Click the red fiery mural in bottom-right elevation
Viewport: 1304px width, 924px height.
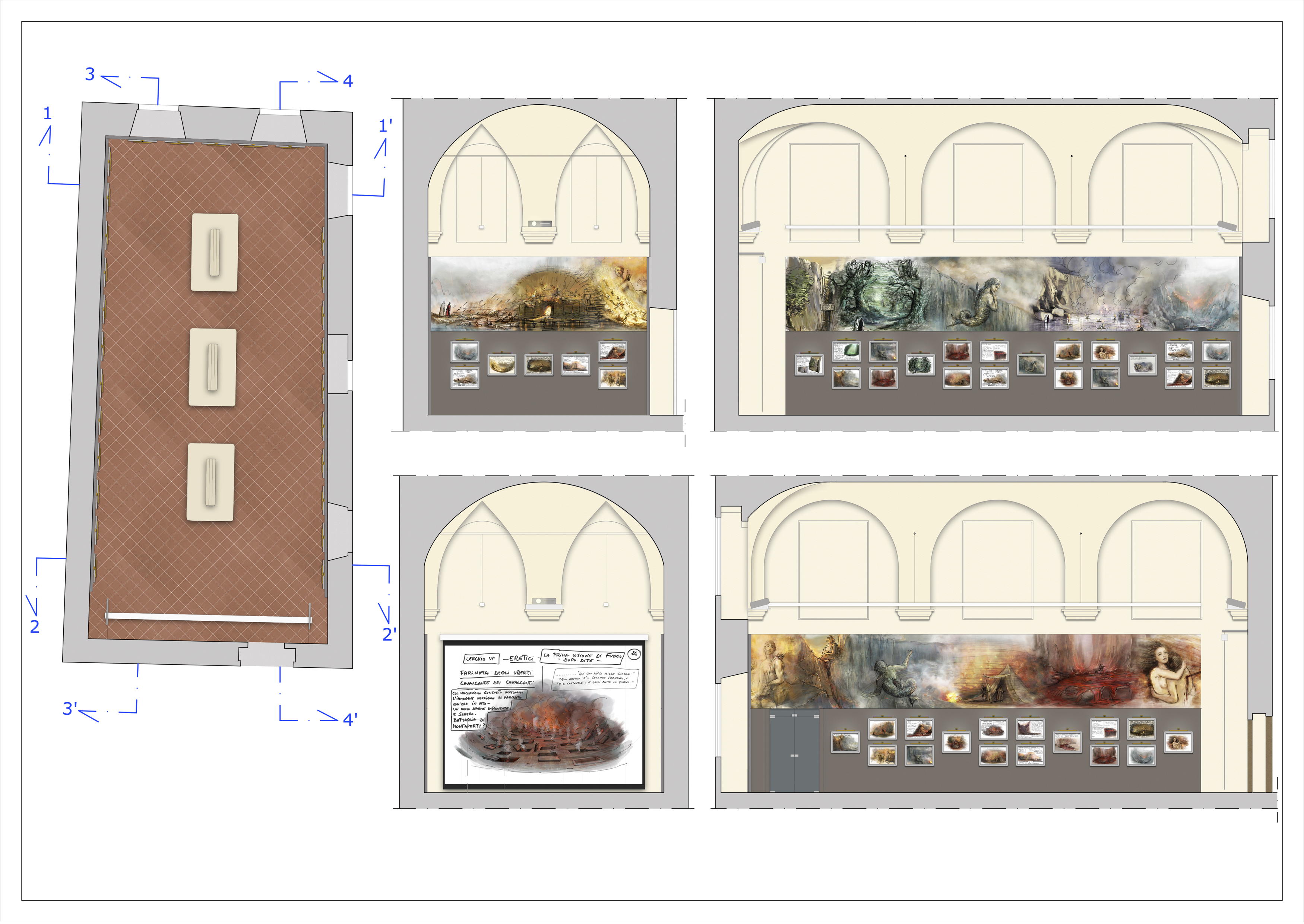976,671
